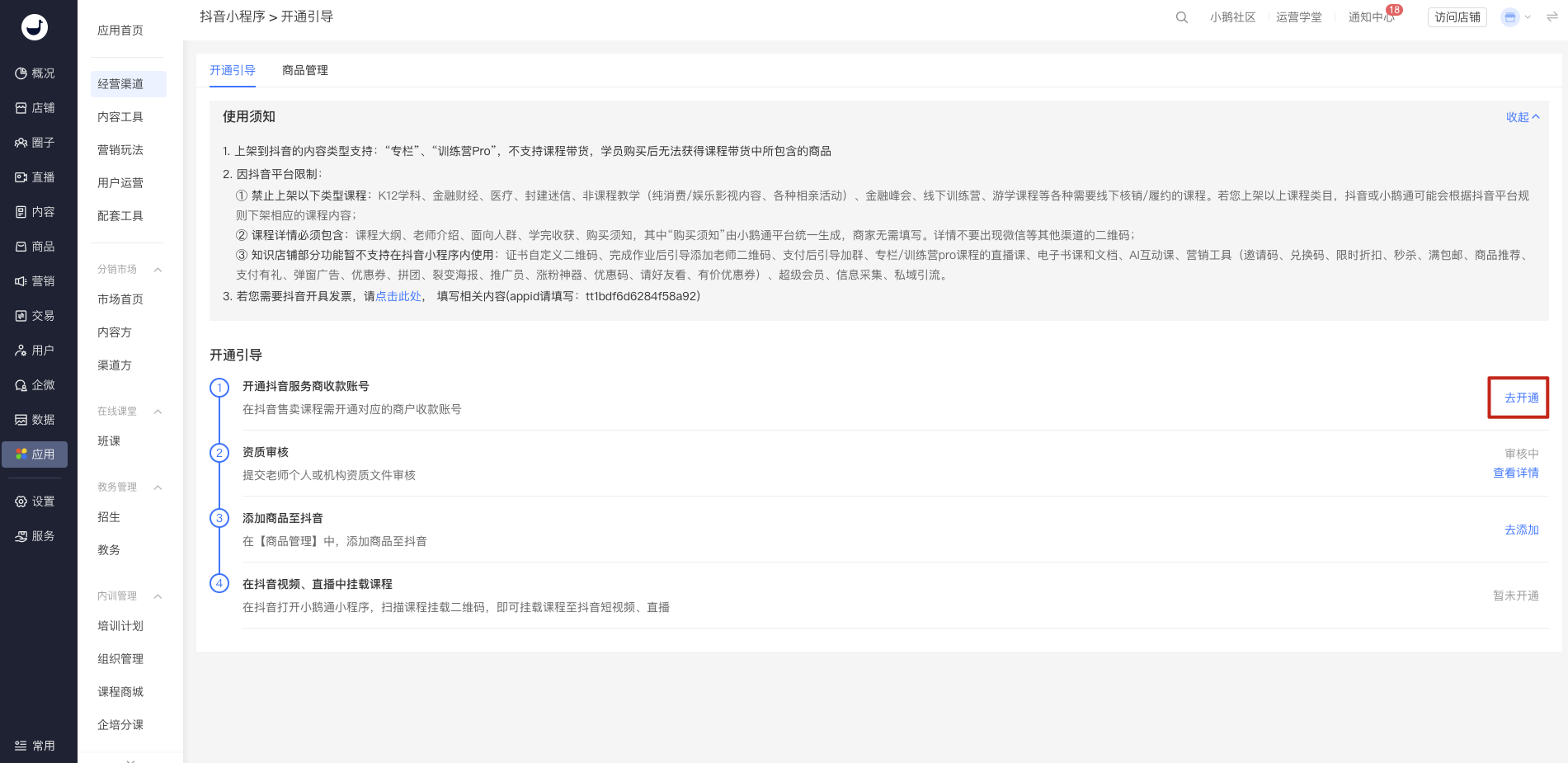Open the account avatar menu
This screenshot has width=1568, height=763.
[1510, 17]
